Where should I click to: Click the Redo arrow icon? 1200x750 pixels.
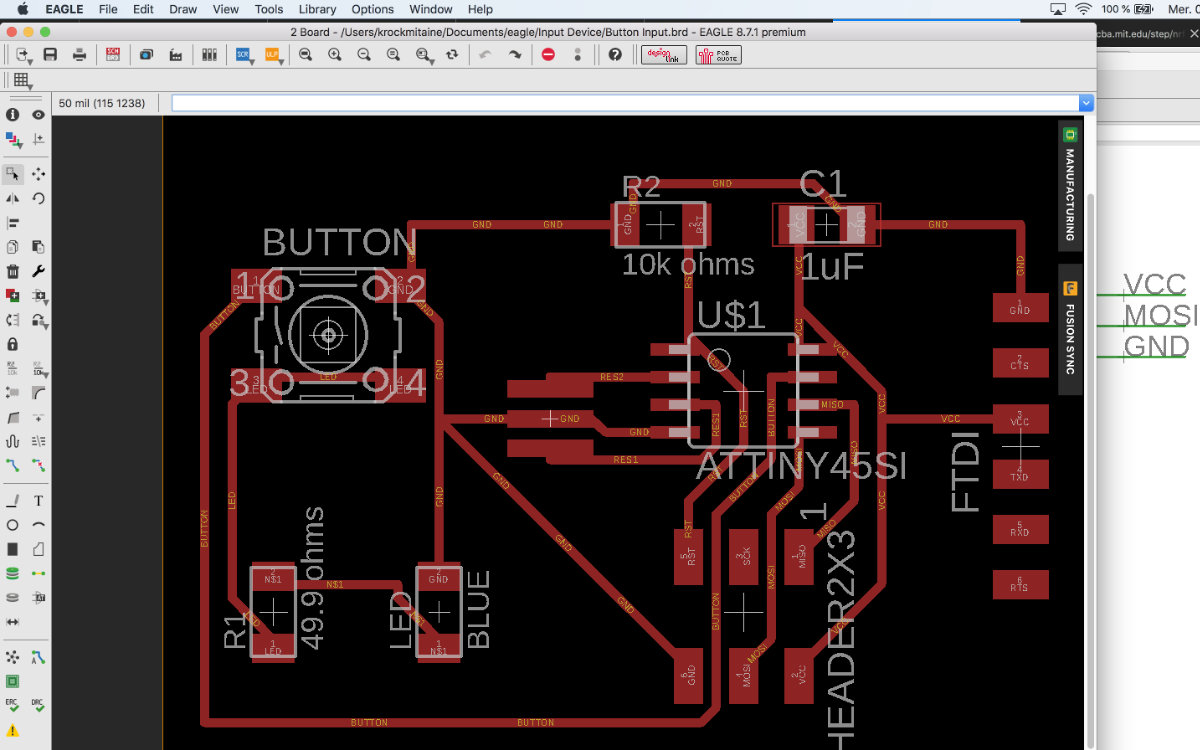click(x=515, y=54)
